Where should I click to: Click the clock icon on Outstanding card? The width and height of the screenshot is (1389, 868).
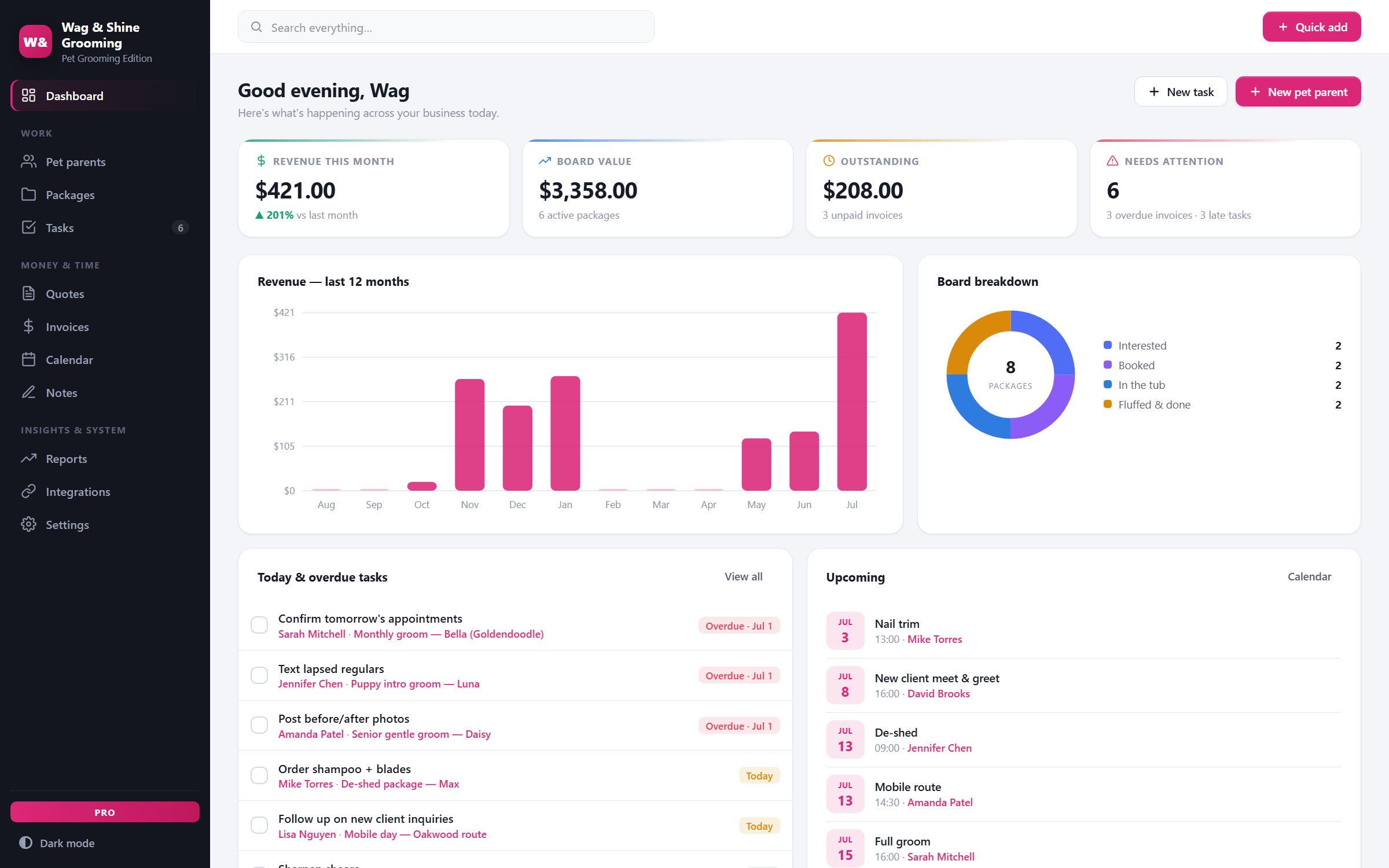829,161
